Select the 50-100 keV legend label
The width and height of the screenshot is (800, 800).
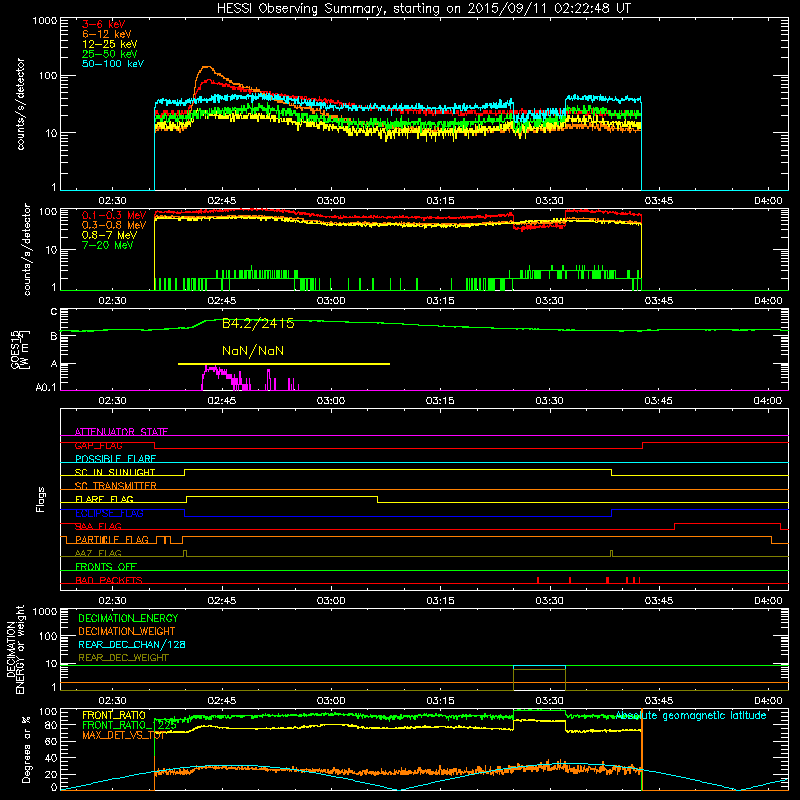tap(113, 64)
